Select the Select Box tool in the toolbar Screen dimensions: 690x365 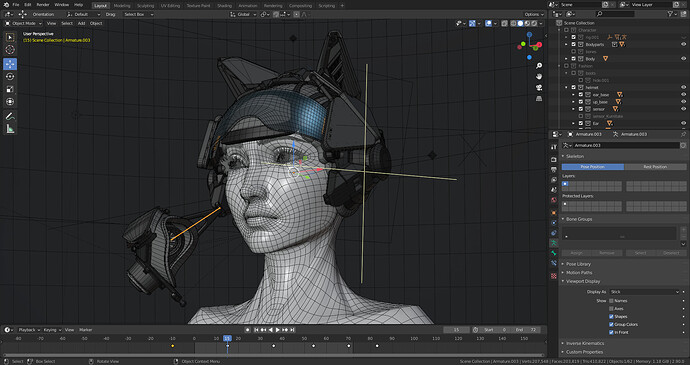pyautogui.click(x=10, y=37)
